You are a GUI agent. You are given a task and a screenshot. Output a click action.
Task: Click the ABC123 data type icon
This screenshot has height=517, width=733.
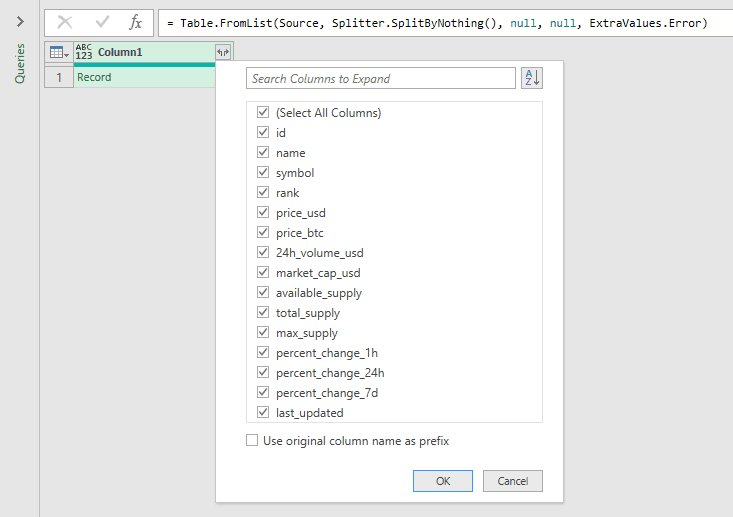[x=84, y=52]
